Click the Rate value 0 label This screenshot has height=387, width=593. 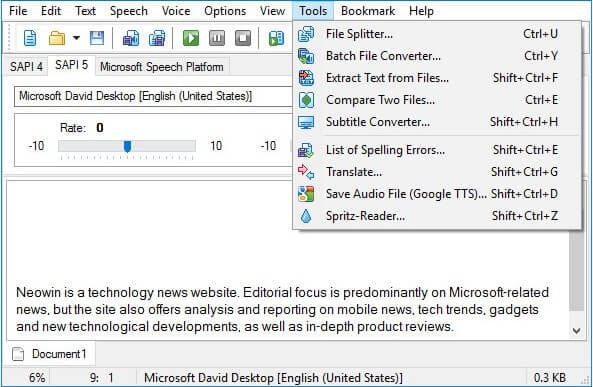pos(100,127)
